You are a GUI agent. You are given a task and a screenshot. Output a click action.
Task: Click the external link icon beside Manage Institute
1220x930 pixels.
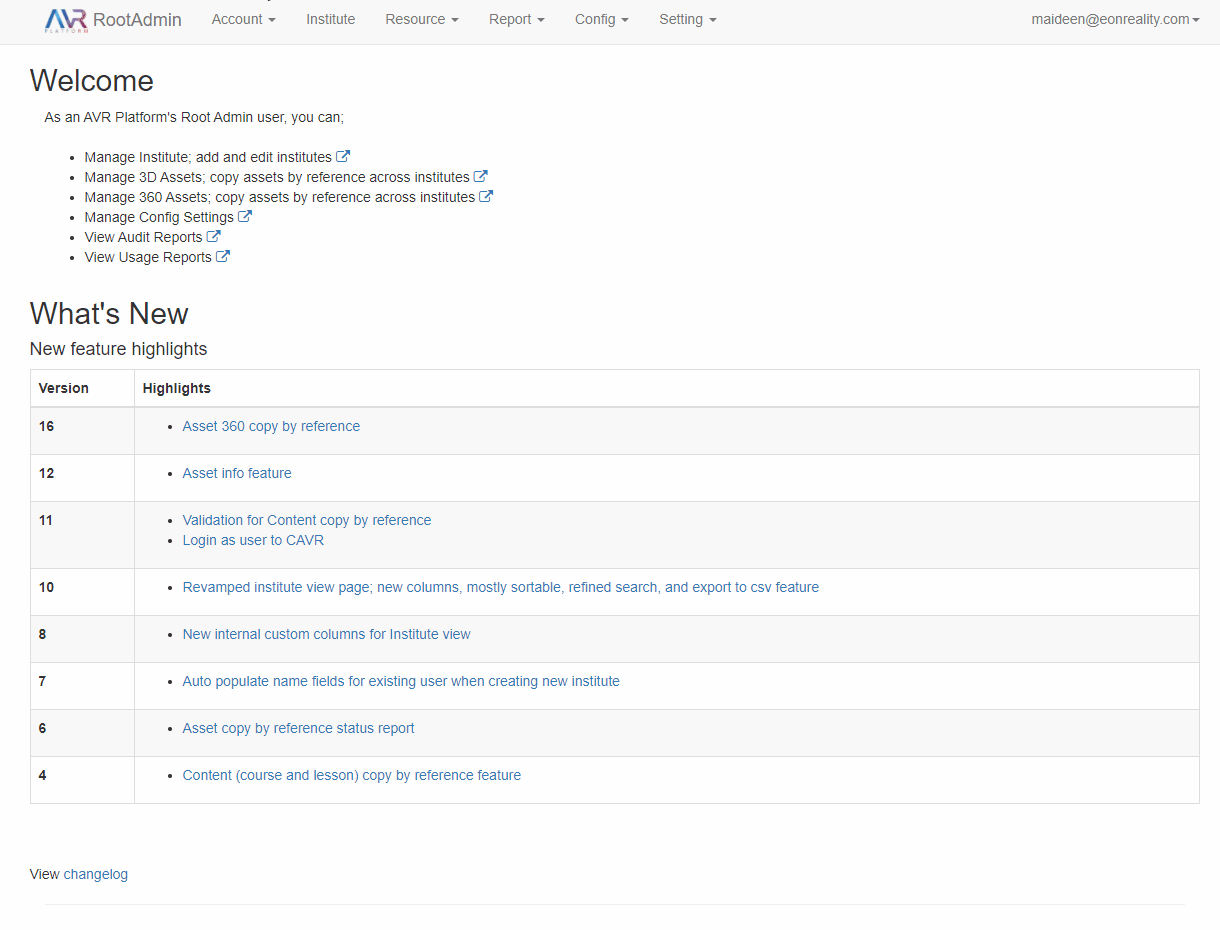(343, 156)
